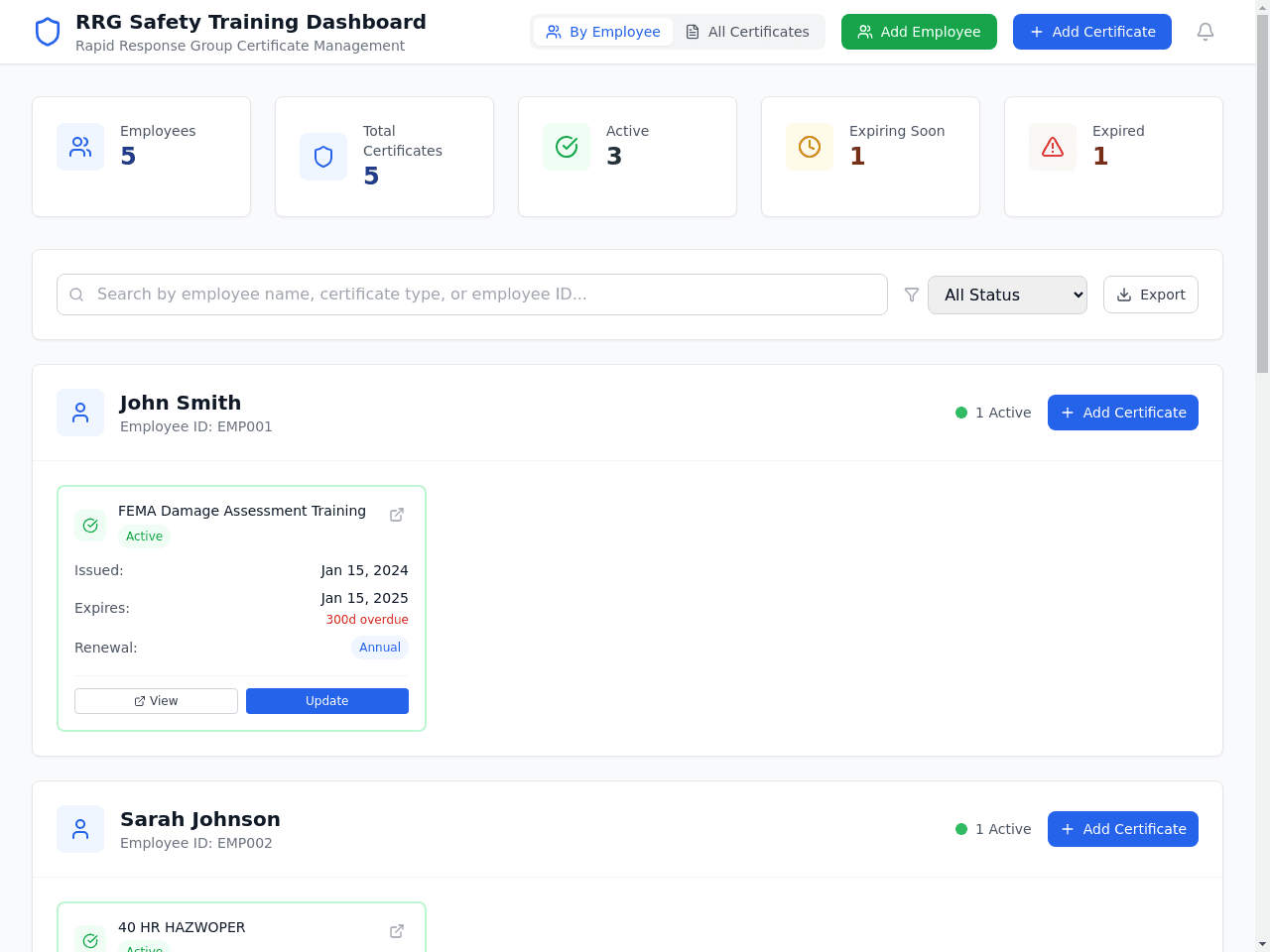Click "Employee ID: EMP002" text
1270x952 pixels.
196,843
